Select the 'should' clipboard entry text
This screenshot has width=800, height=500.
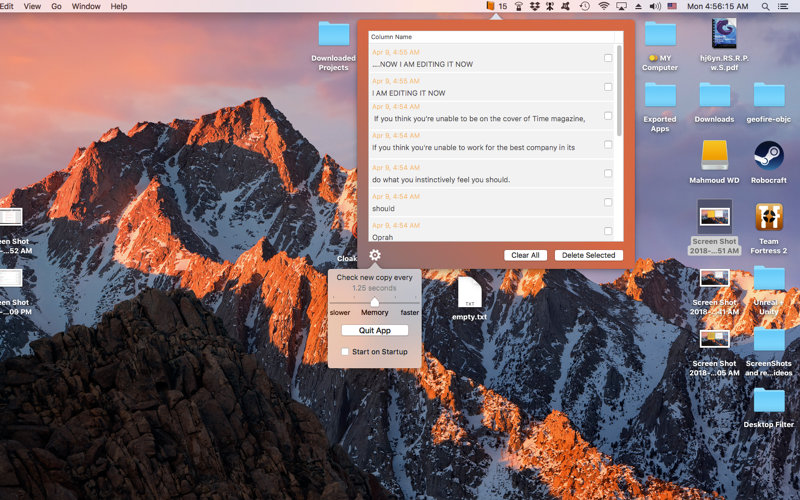383,208
